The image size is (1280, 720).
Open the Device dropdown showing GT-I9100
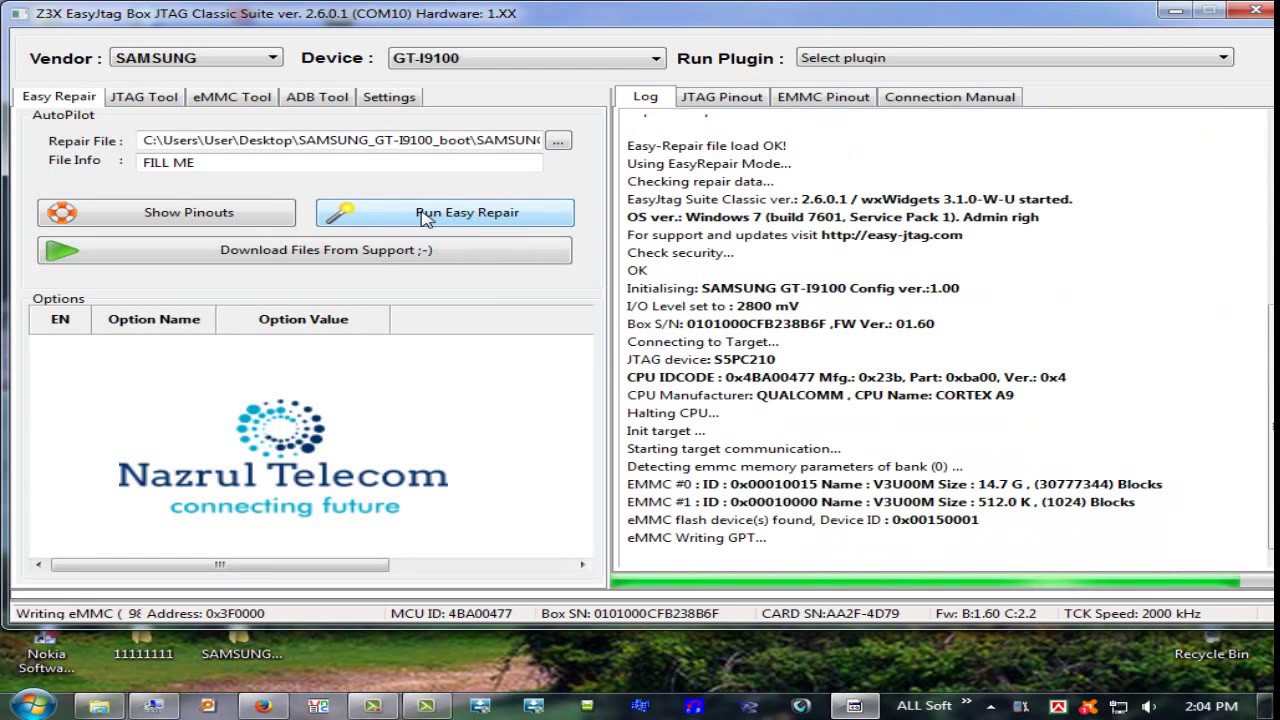[x=526, y=58]
